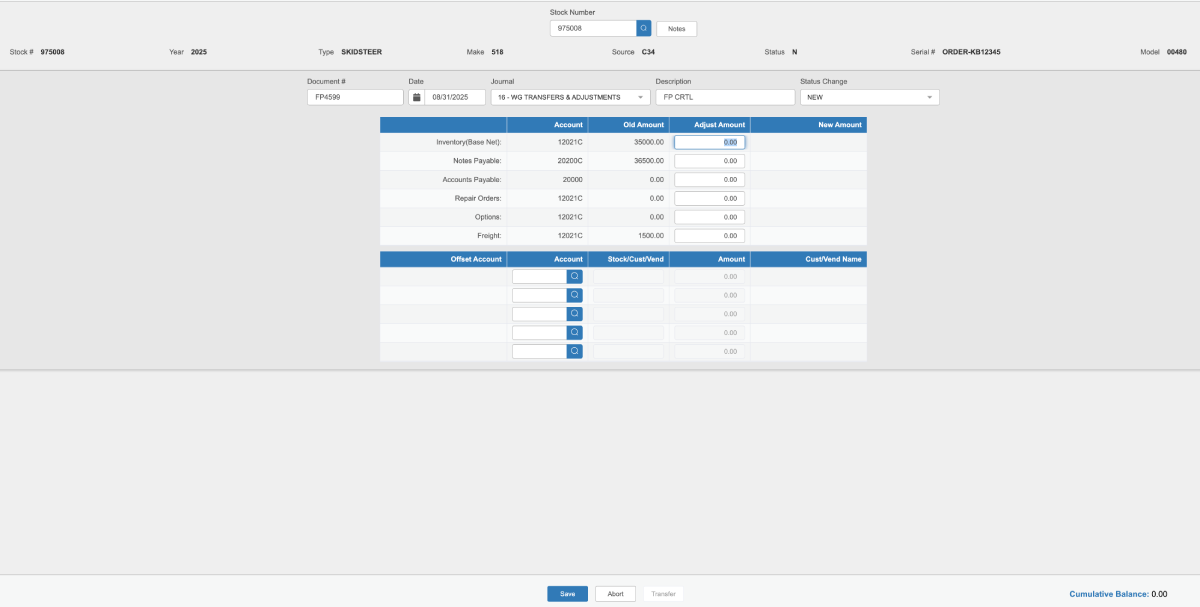This screenshot has height=607, width=1200.
Task: Click first Offset Account search icon
Action: pyautogui.click(x=575, y=276)
